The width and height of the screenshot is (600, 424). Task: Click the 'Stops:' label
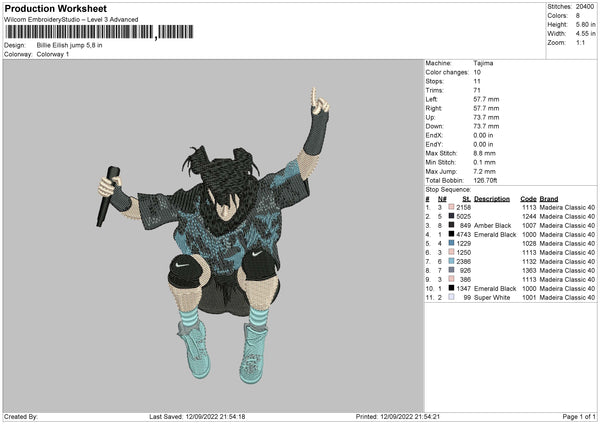pos(435,81)
